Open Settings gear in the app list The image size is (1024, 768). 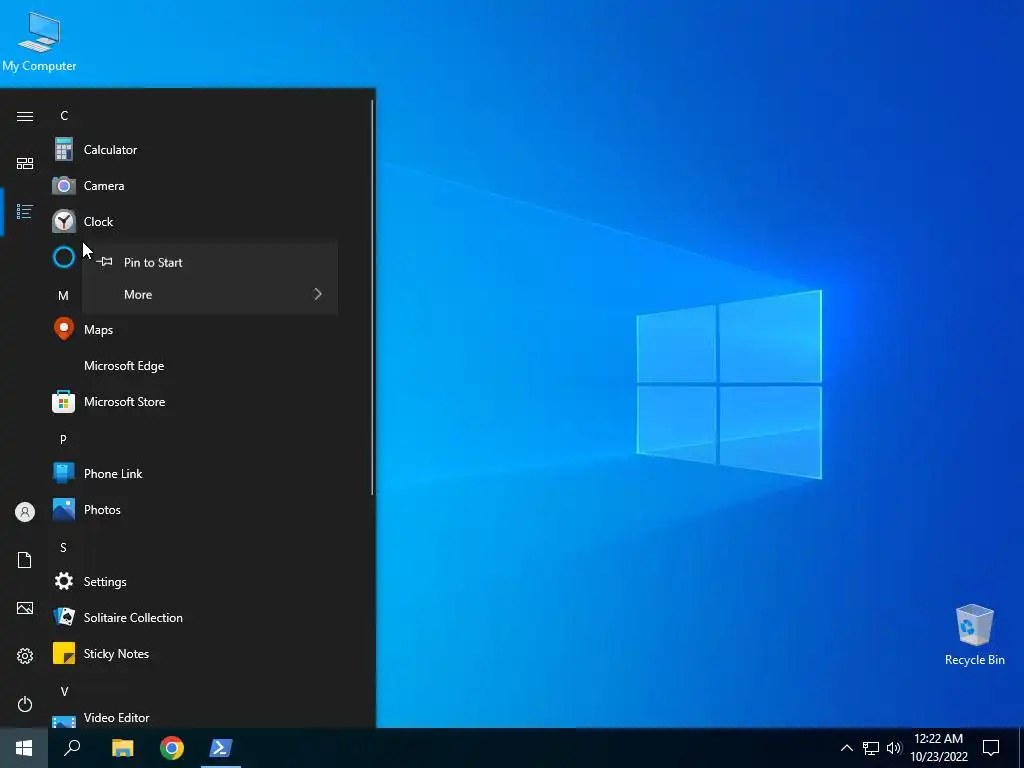[63, 581]
